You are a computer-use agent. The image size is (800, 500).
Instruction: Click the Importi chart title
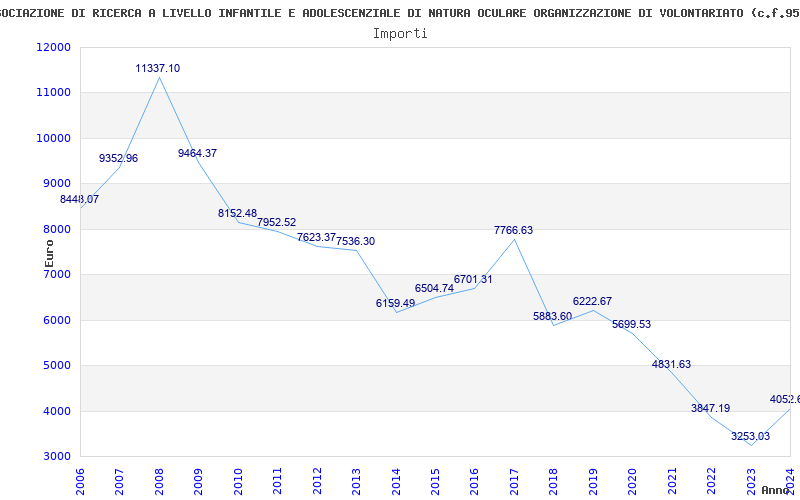pos(400,34)
